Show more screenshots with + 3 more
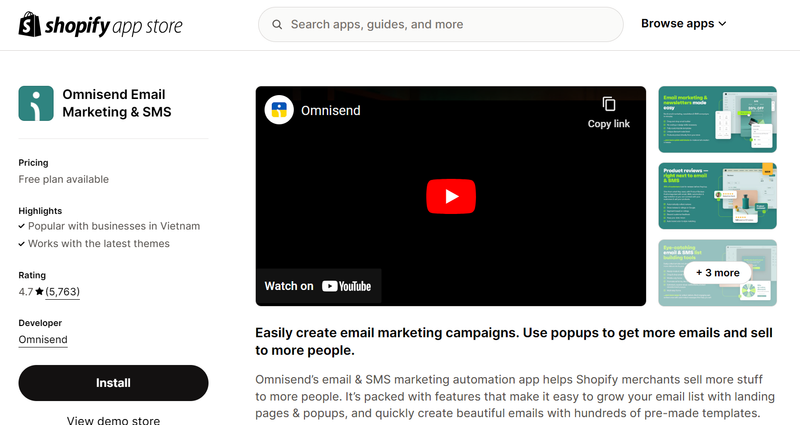Screen dimensions: 800x425 click(x=717, y=272)
